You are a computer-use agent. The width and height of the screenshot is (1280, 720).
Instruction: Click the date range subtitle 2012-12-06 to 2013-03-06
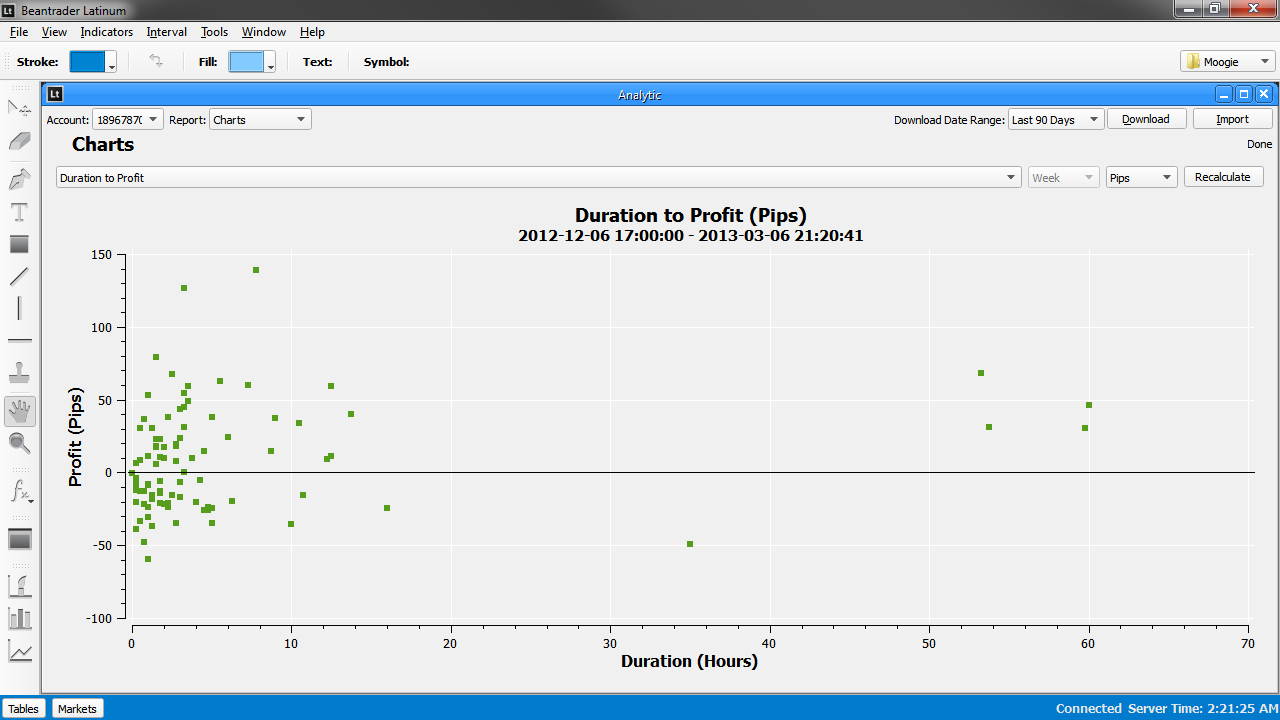coord(691,236)
